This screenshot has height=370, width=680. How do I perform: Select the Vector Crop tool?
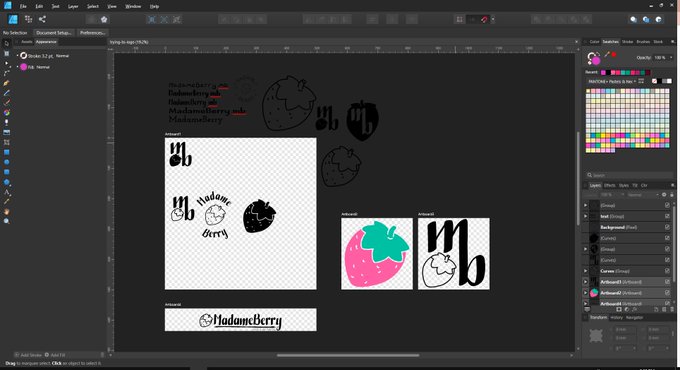point(7,142)
